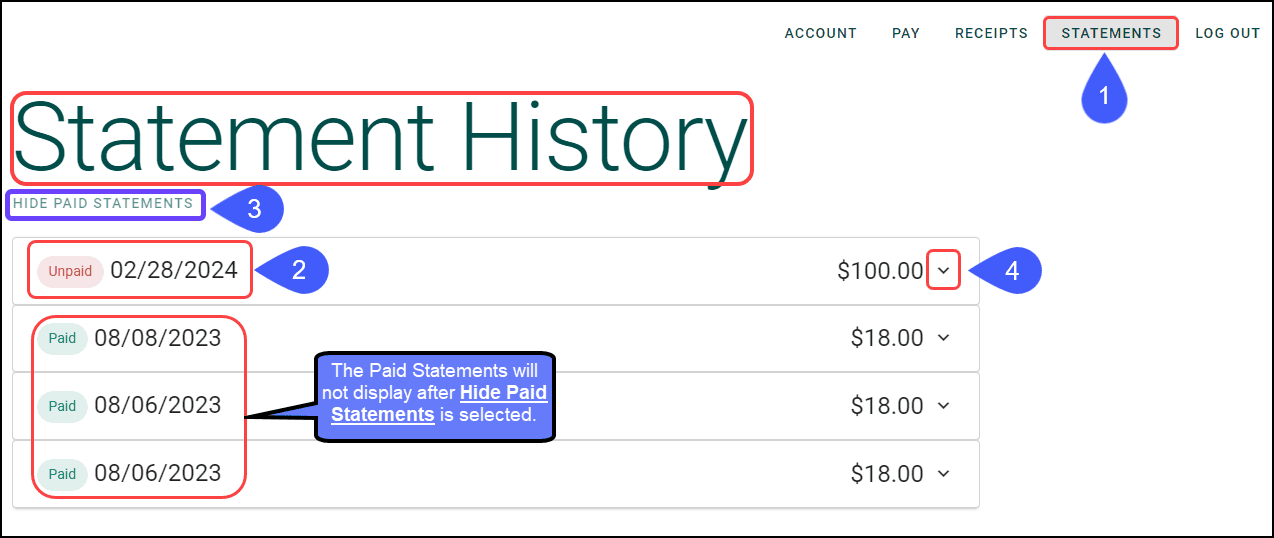Image resolution: width=1274 pixels, height=538 pixels.
Task: Select the STATEMENTS navigation tab
Action: click(x=1111, y=33)
